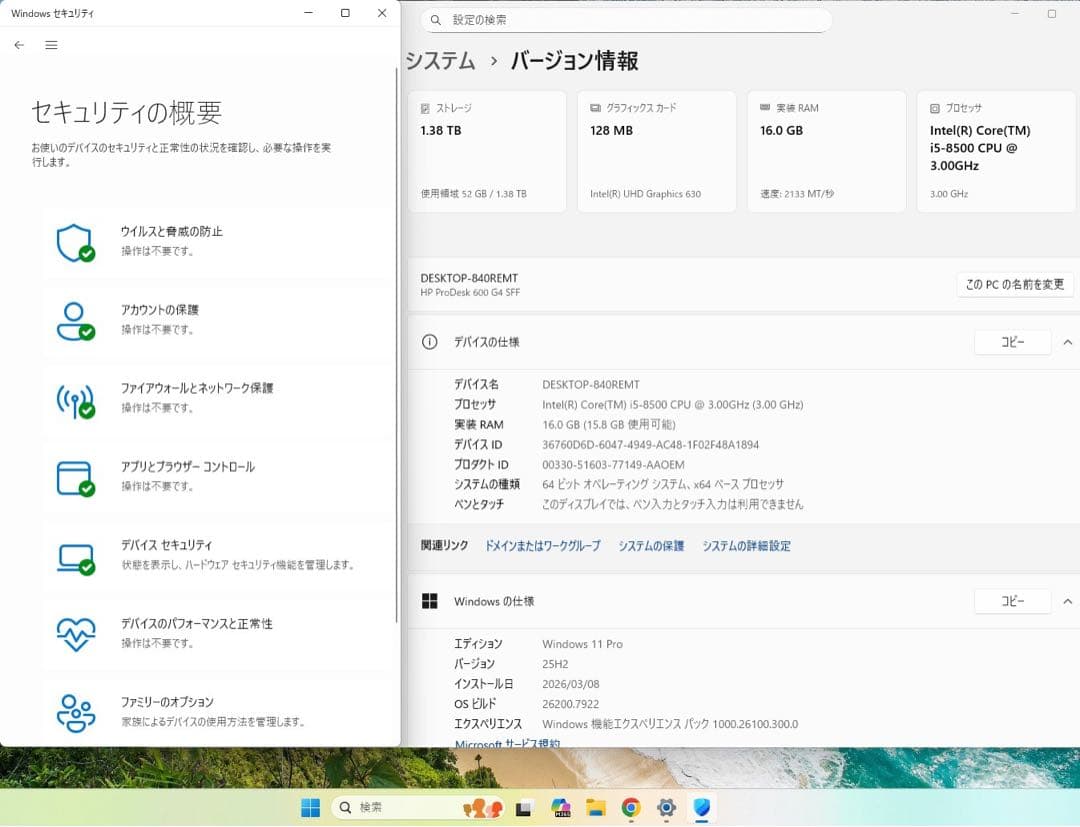Screen dimensions: 1080x827
Task: Click 16.0 GB (15.8 GB 使用可能) RAM value
Action: (x=609, y=425)
